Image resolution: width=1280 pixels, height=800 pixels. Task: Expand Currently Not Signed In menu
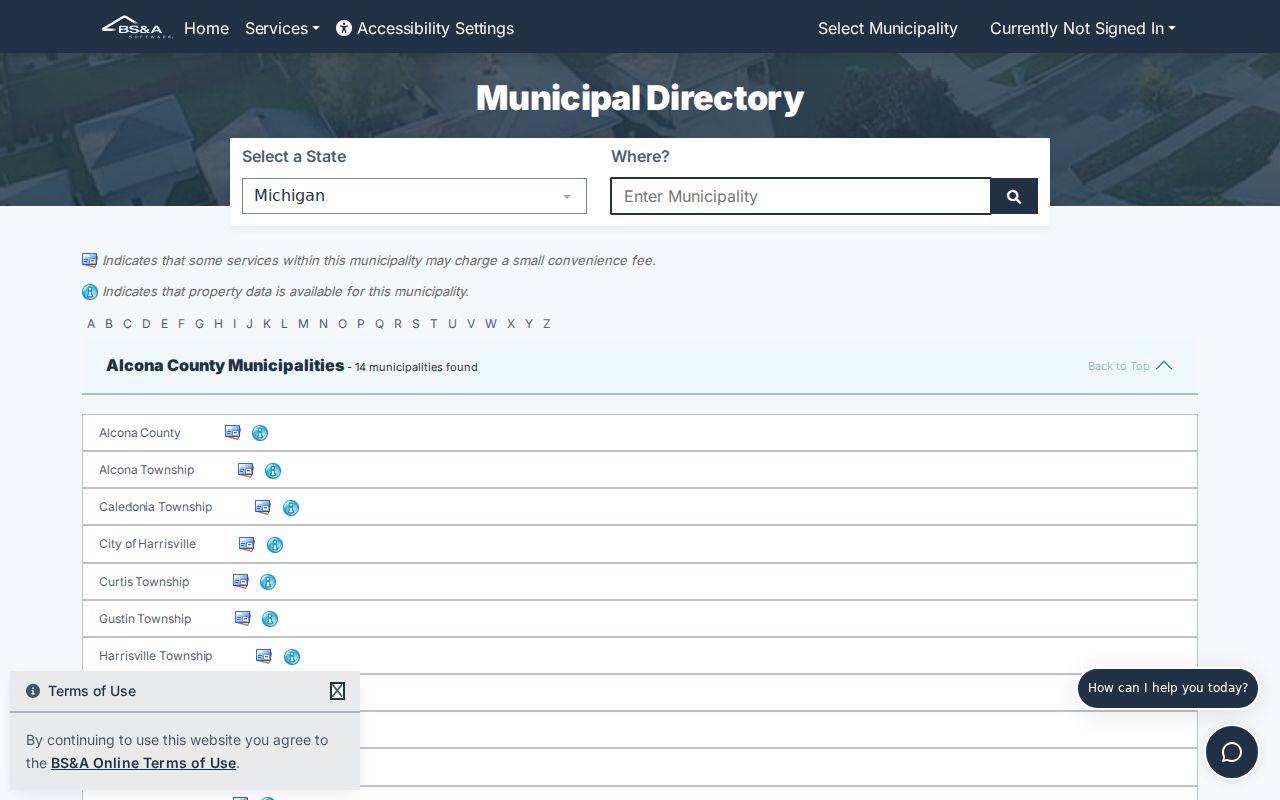pos(1083,28)
